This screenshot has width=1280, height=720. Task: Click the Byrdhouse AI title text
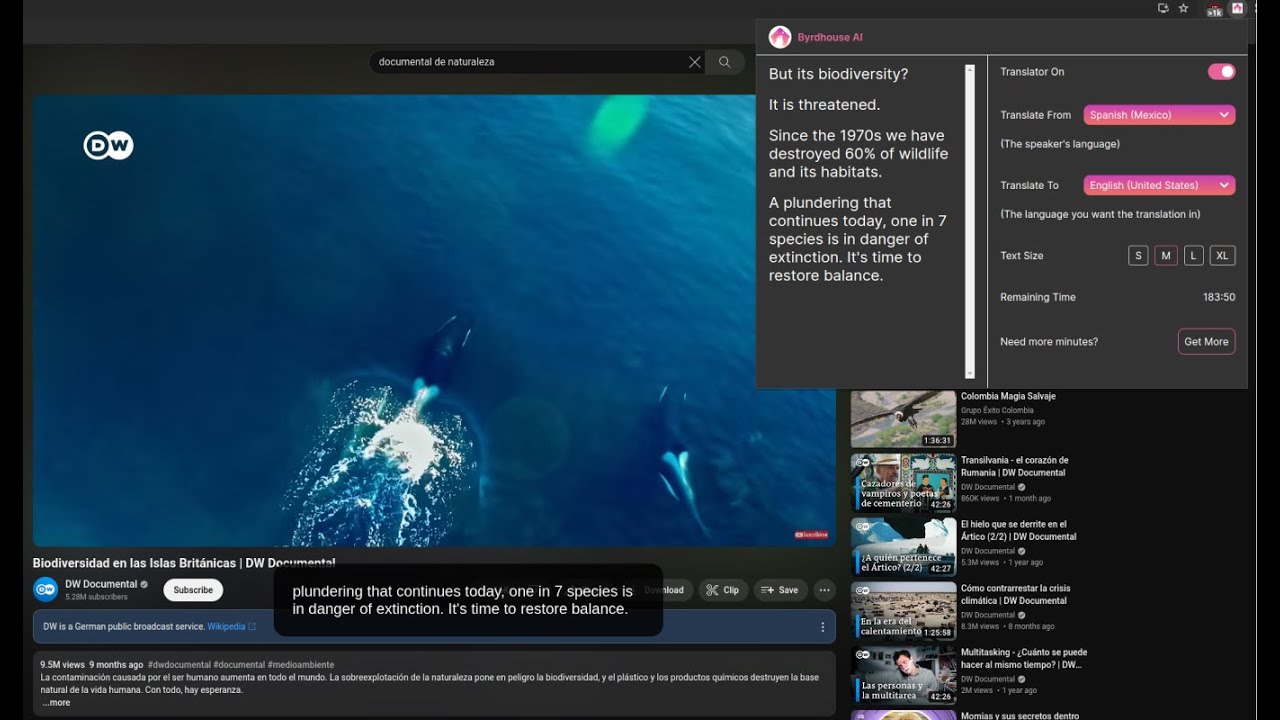830,37
